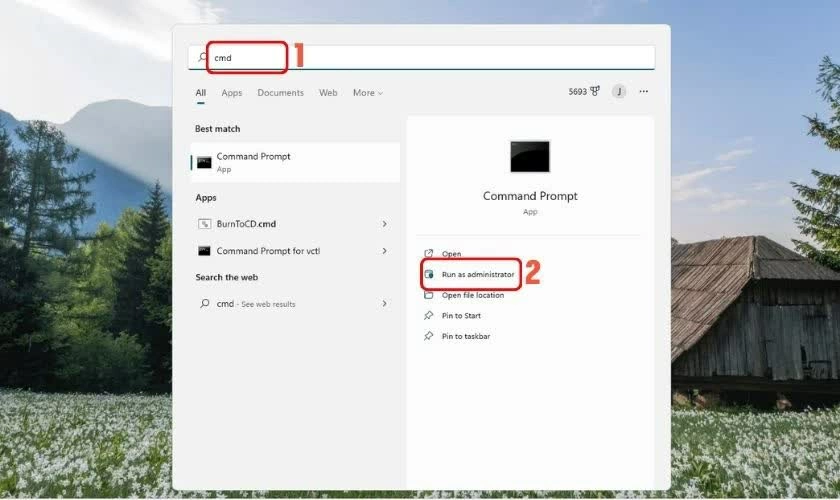Choose Pin to taskbar

point(466,337)
